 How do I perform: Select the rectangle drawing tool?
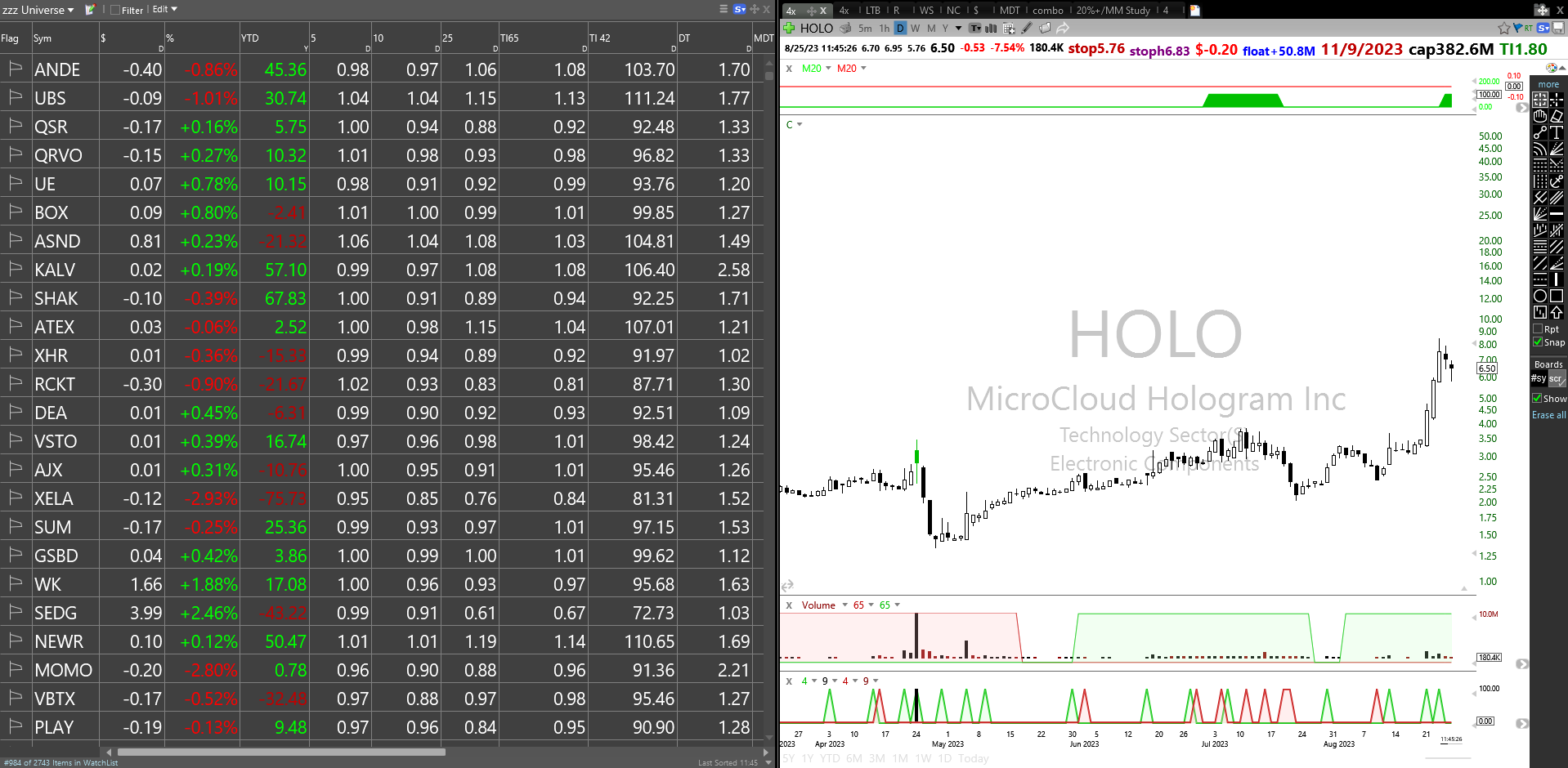[x=1557, y=295]
